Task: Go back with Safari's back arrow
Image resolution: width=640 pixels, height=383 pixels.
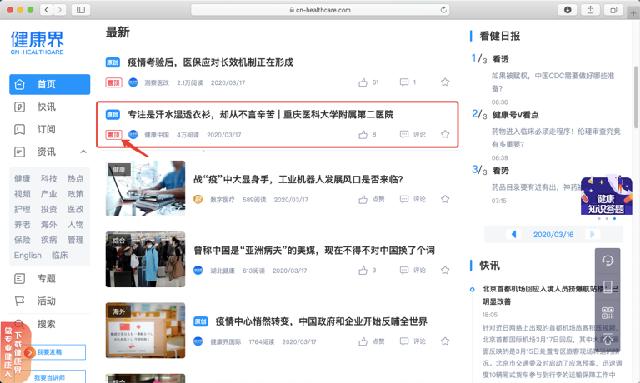Action: tap(47, 9)
